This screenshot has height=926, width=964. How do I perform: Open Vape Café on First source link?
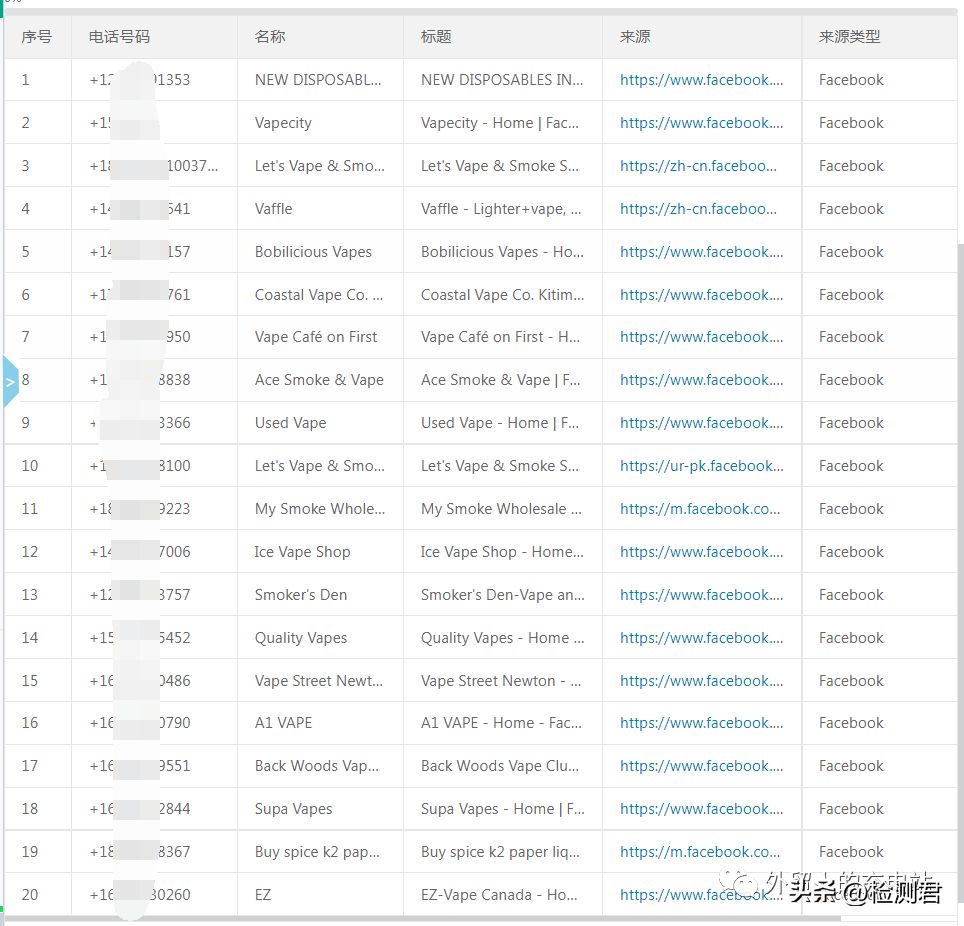coord(701,337)
